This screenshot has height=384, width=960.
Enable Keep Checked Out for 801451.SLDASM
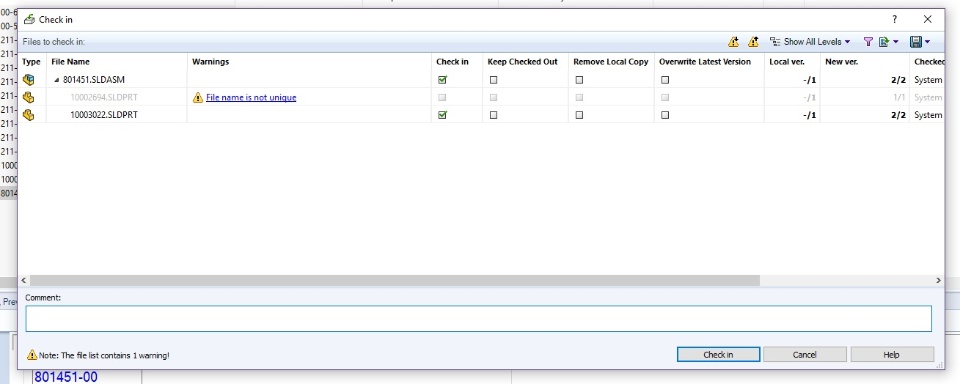[493, 80]
